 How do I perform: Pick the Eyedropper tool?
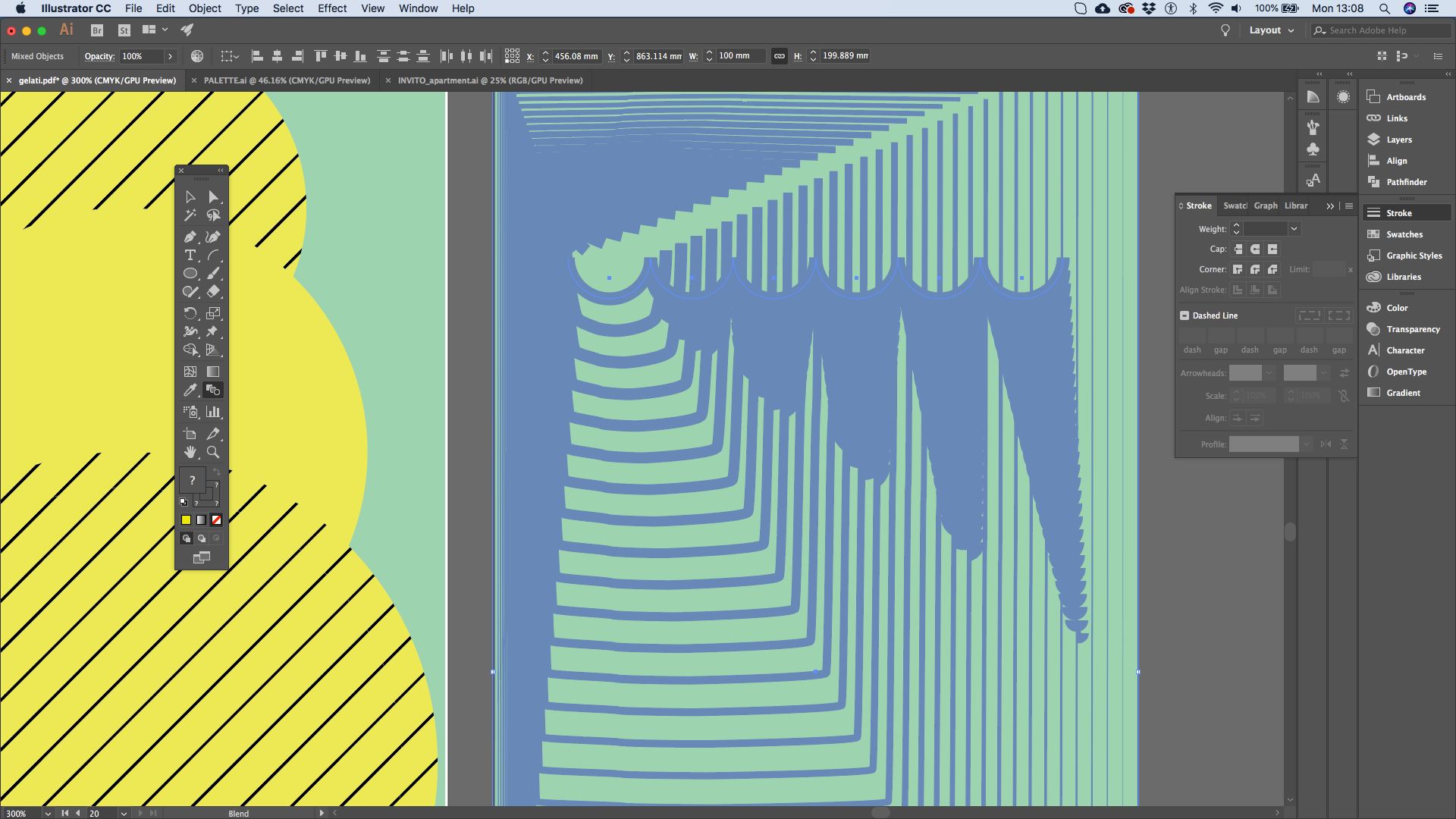(x=190, y=390)
